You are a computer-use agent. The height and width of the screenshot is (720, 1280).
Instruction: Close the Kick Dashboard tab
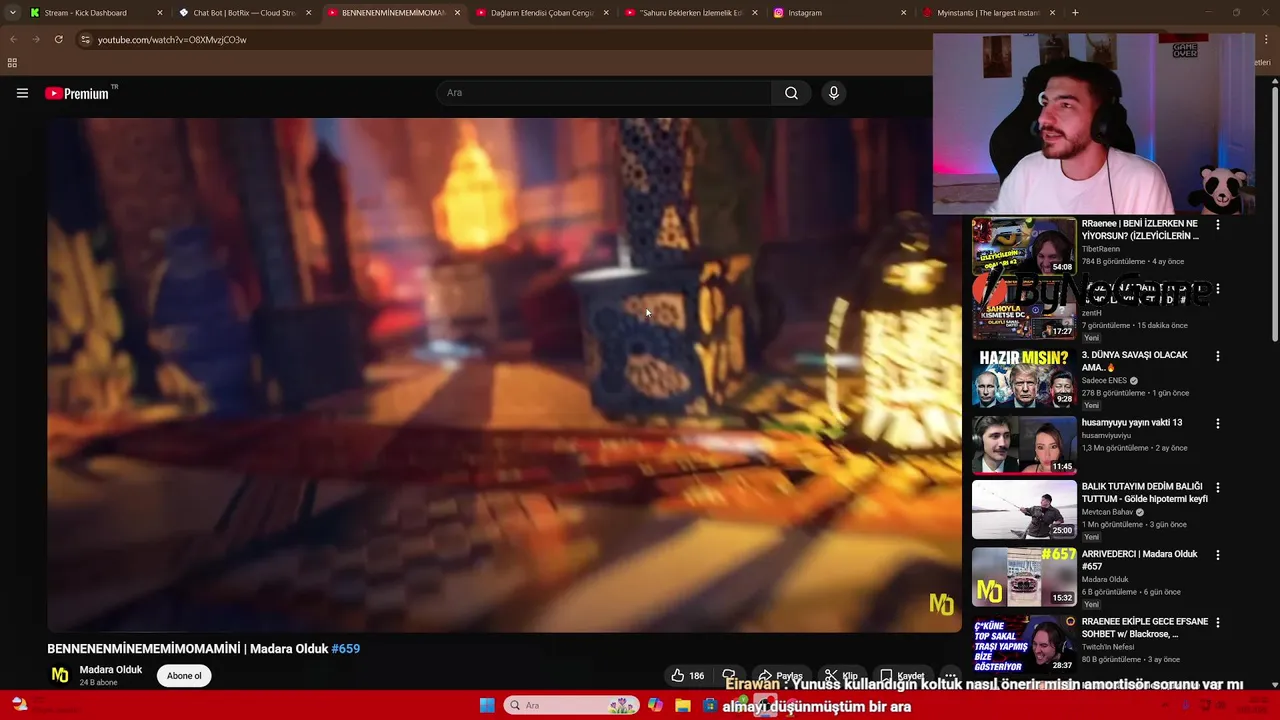pos(159,13)
